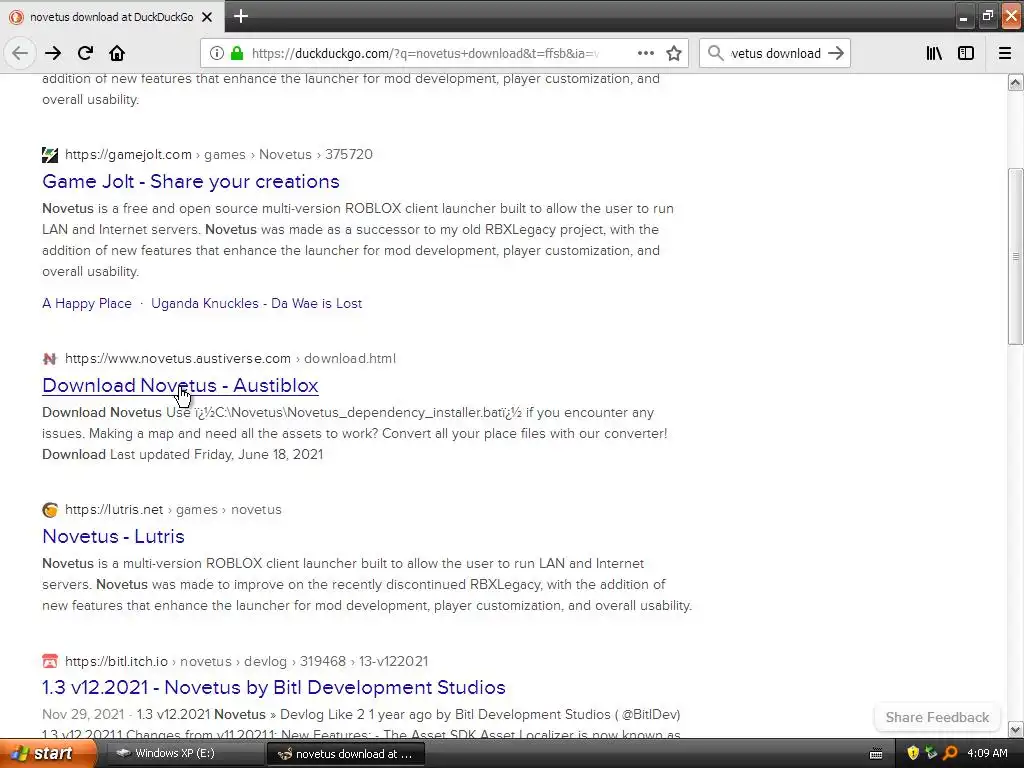Open the A Happy Place sublink
1024x768 pixels.
[x=87, y=304]
